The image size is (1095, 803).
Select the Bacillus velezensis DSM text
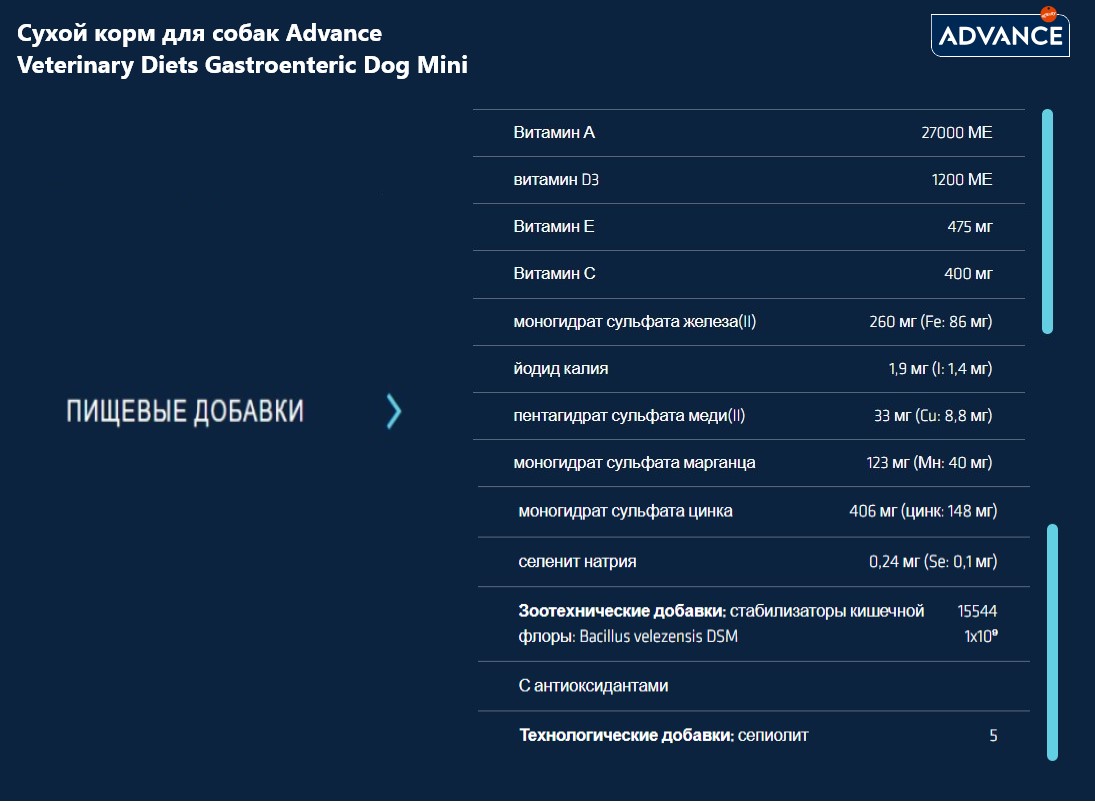659,636
